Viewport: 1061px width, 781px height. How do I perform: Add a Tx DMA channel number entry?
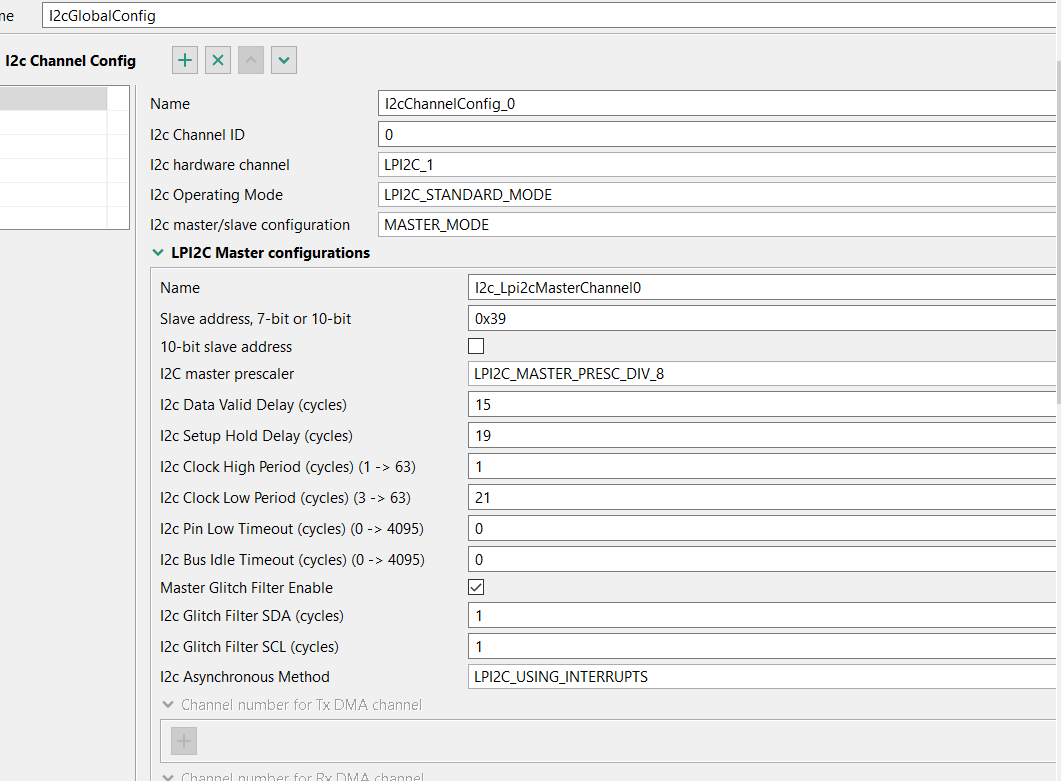pyautogui.click(x=184, y=741)
